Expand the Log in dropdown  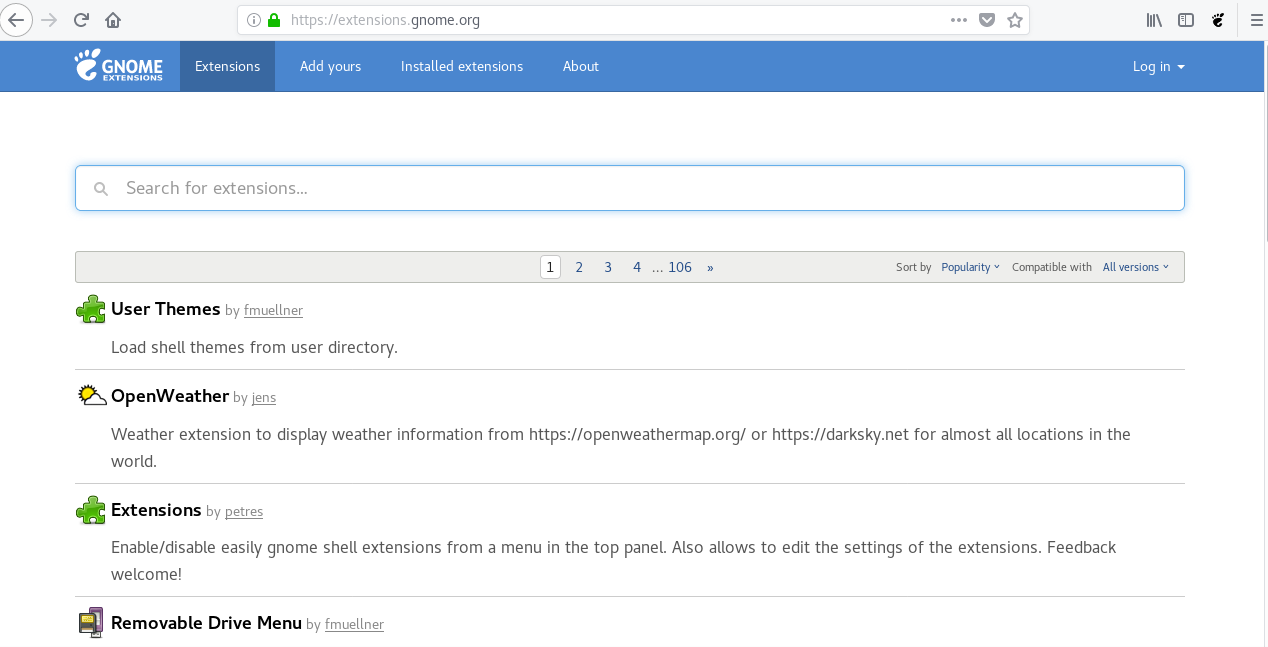[x=1158, y=66]
